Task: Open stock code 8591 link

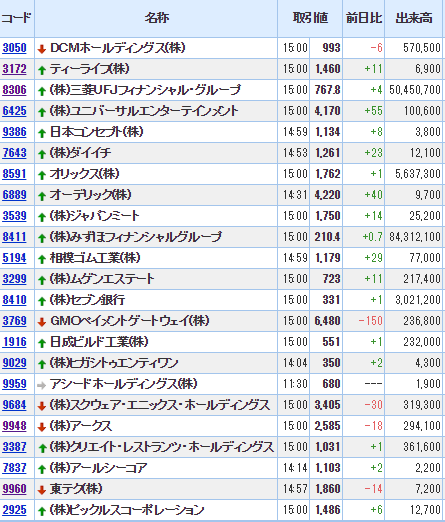Action: pyautogui.click(x=14, y=174)
